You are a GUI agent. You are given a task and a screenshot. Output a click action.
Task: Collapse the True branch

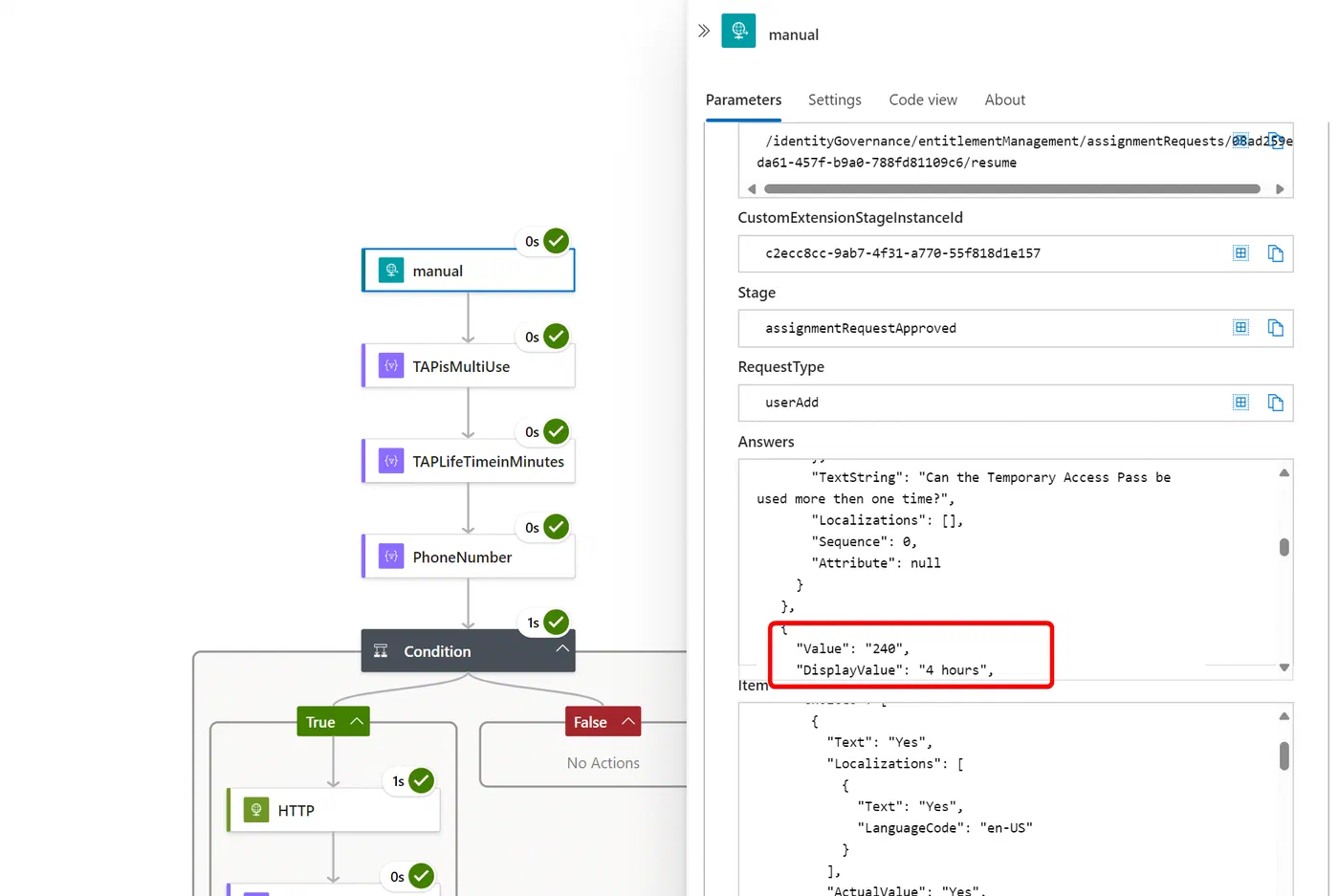(x=357, y=721)
